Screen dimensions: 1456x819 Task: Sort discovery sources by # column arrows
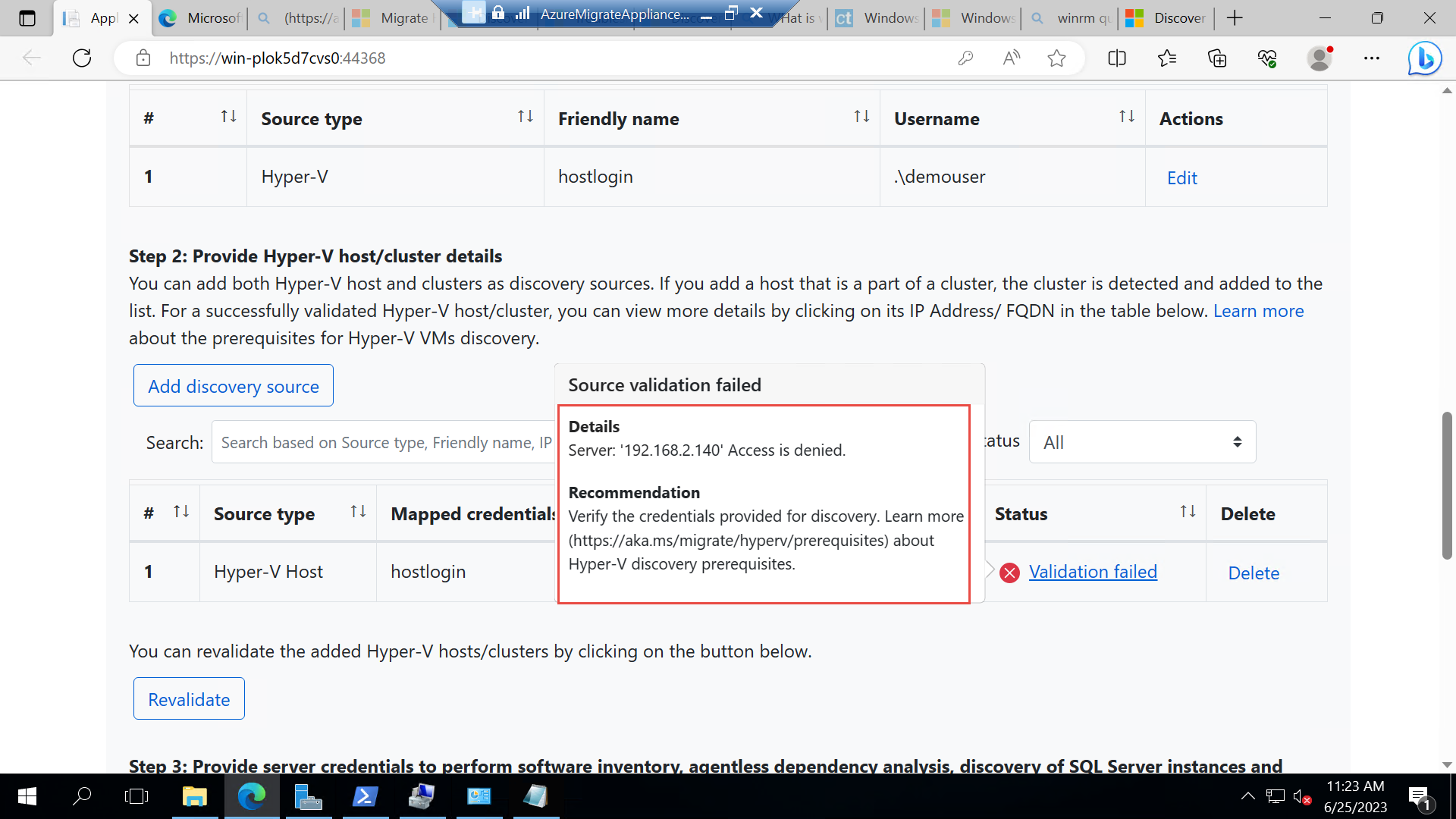pos(181,512)
